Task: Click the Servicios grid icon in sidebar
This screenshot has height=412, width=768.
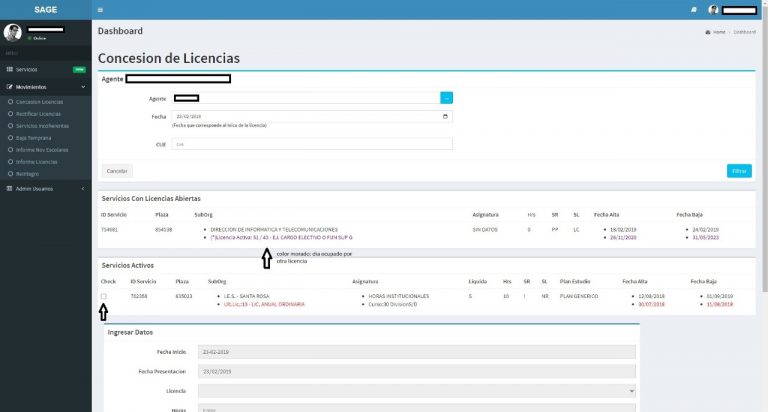Action: pos(9,69)
